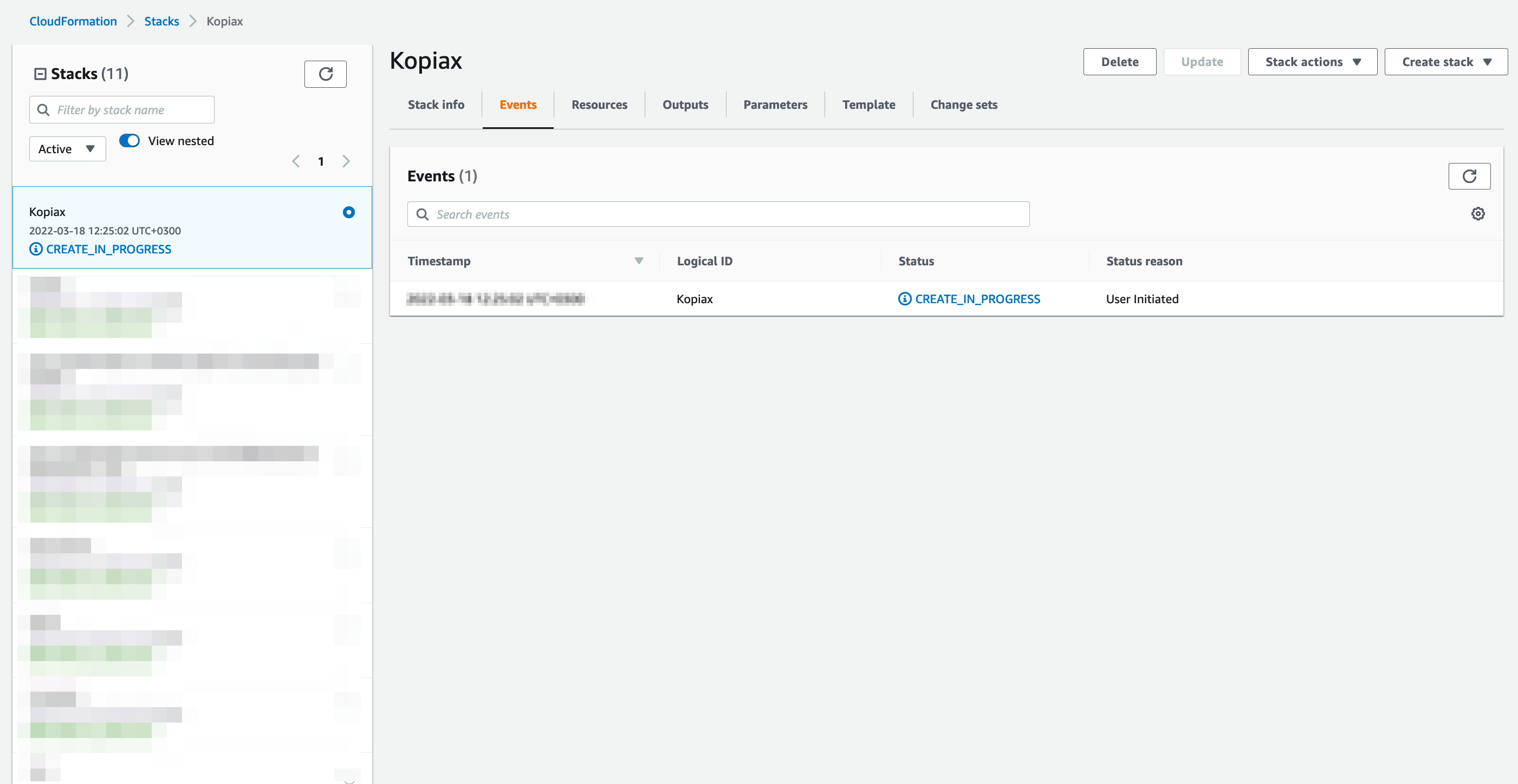Click page number 1 in stacks pagination

[x=321, y=161]
